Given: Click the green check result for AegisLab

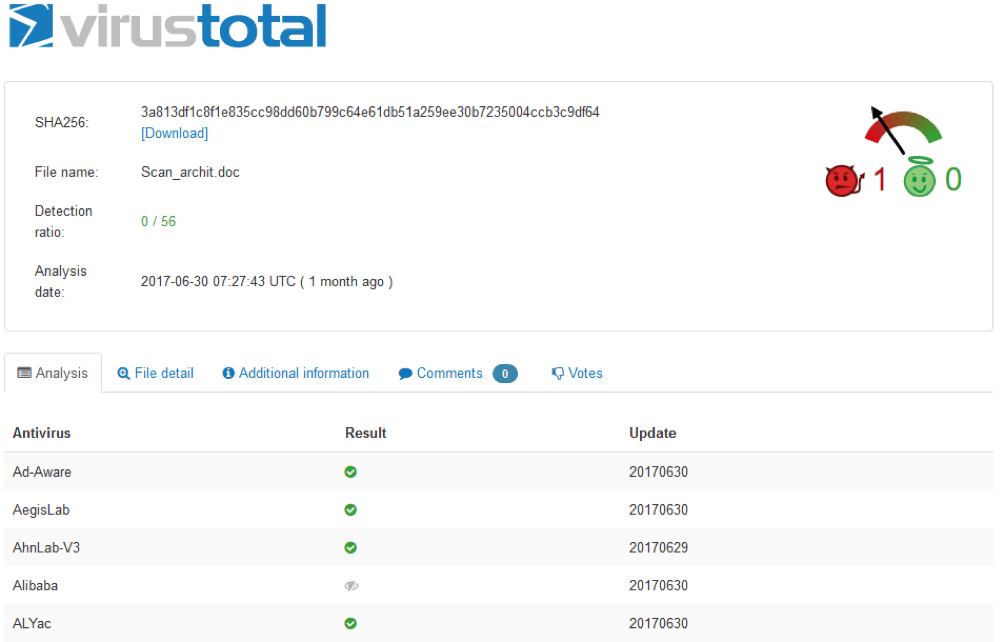Looking at the screenshot, I should 350,510.
